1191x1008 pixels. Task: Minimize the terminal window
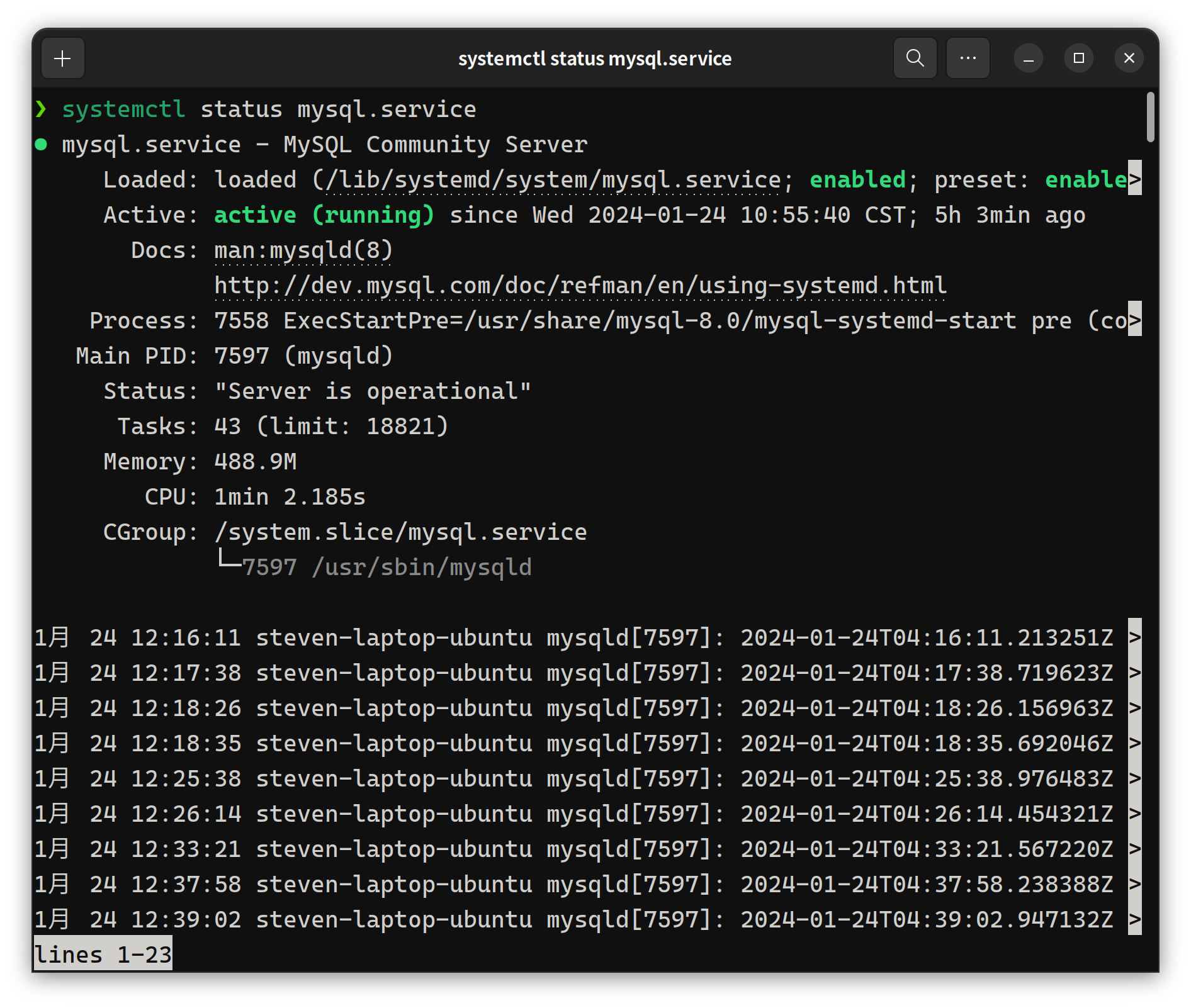tap(1028, 59)
